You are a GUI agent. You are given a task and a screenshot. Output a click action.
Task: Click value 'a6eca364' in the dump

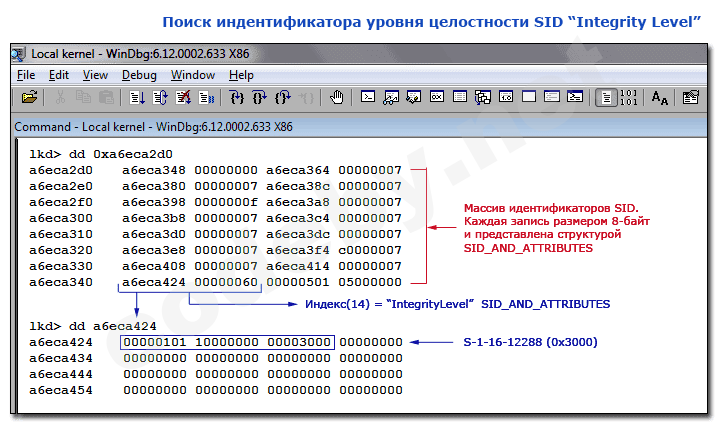click(x=298, y=170)
